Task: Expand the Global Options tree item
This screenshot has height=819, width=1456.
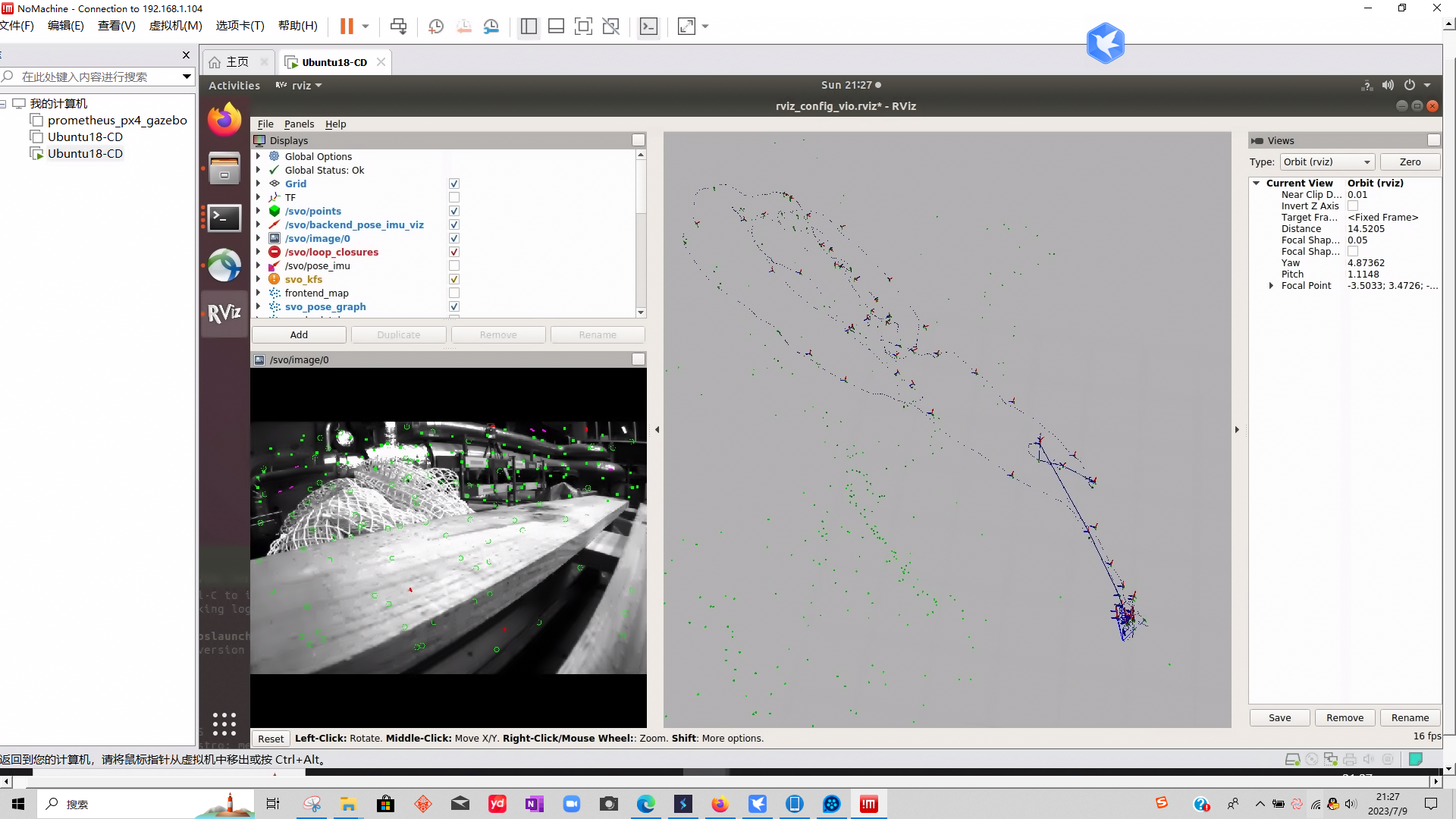Action: tap(258, 156)
